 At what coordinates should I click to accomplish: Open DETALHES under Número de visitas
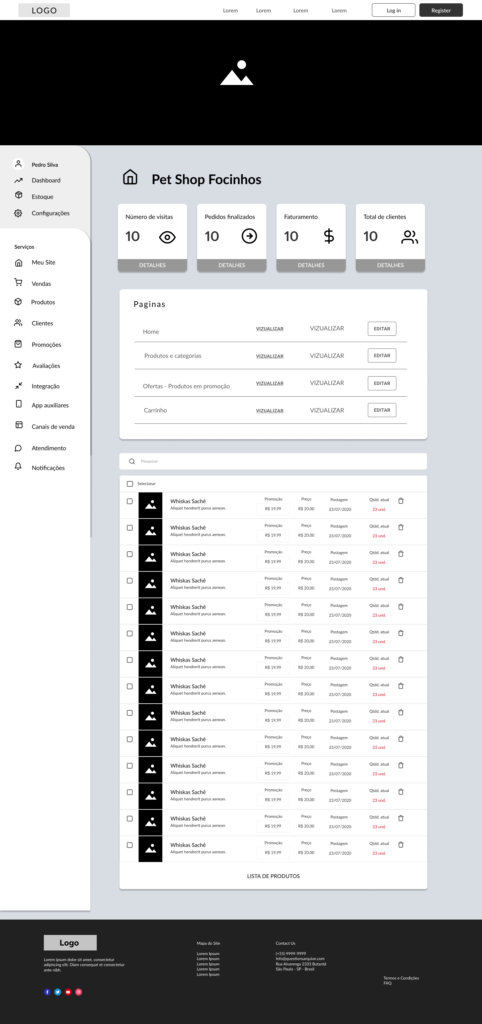pyautogui.click(x=152, y=265)
